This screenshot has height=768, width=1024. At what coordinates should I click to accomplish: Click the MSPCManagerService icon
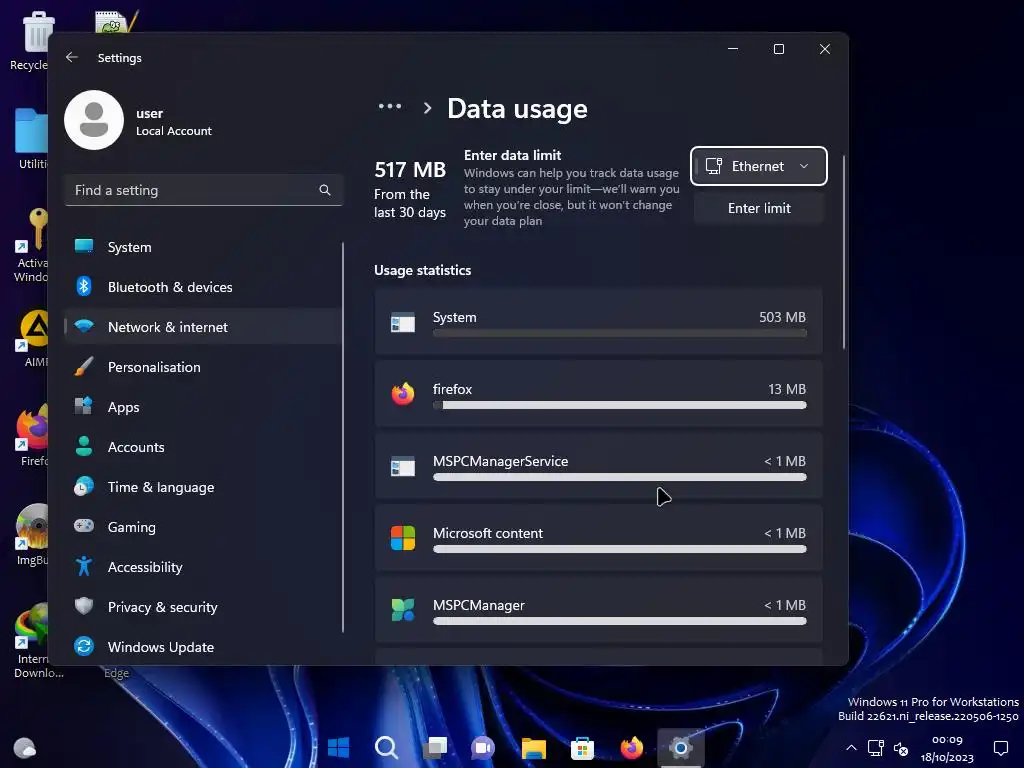pos(403,466)
